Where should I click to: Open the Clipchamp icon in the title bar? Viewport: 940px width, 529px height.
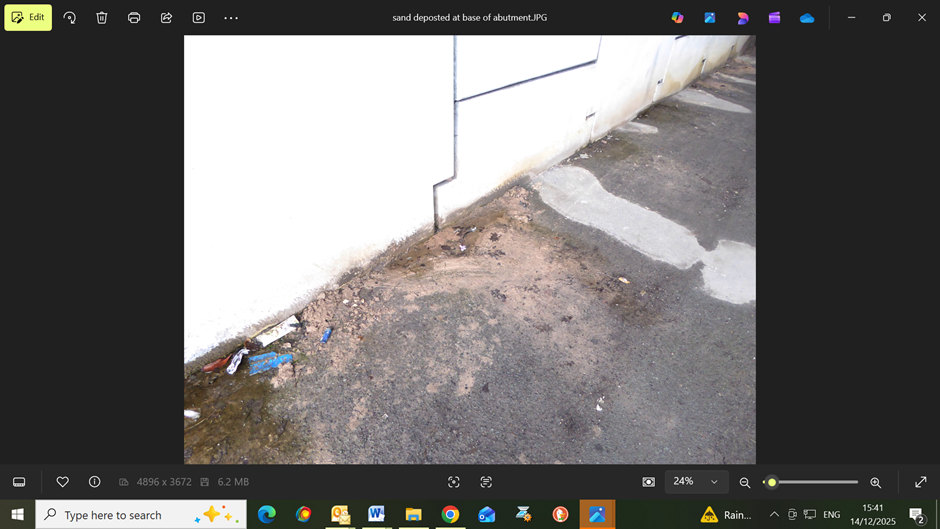coord(774,18)
